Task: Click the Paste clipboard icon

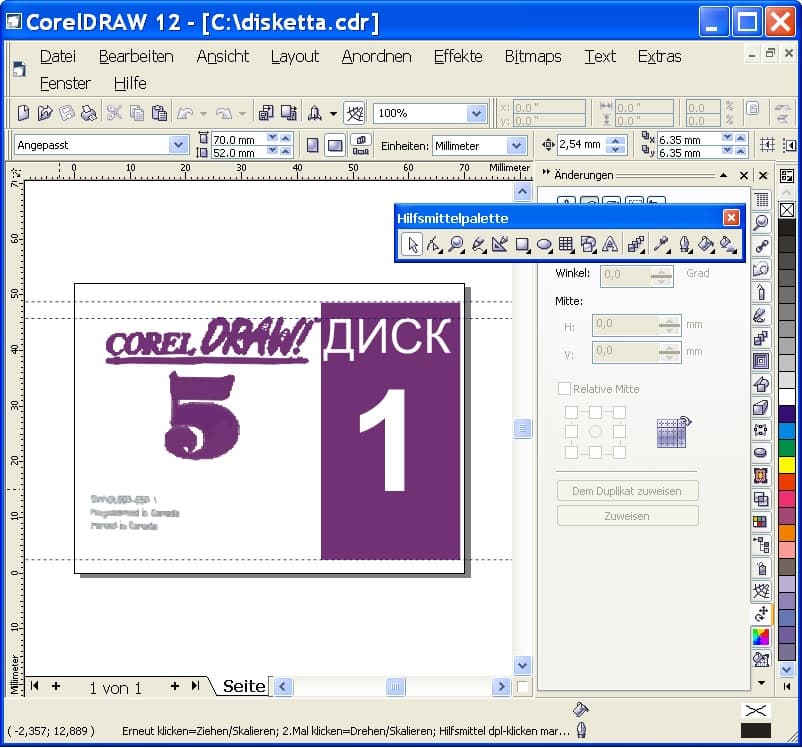Action: 159,113
